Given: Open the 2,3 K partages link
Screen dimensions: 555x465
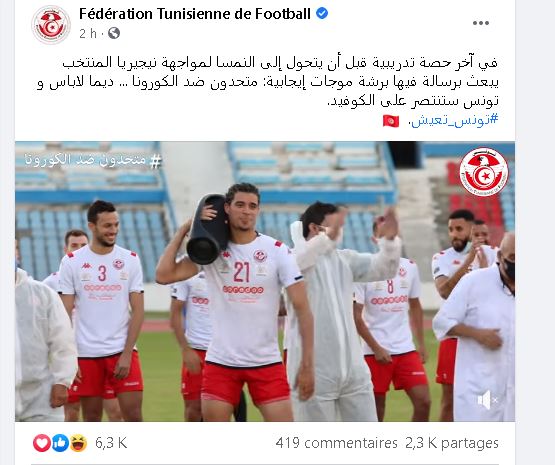Looking at the screenshot, I should (452, 443).
